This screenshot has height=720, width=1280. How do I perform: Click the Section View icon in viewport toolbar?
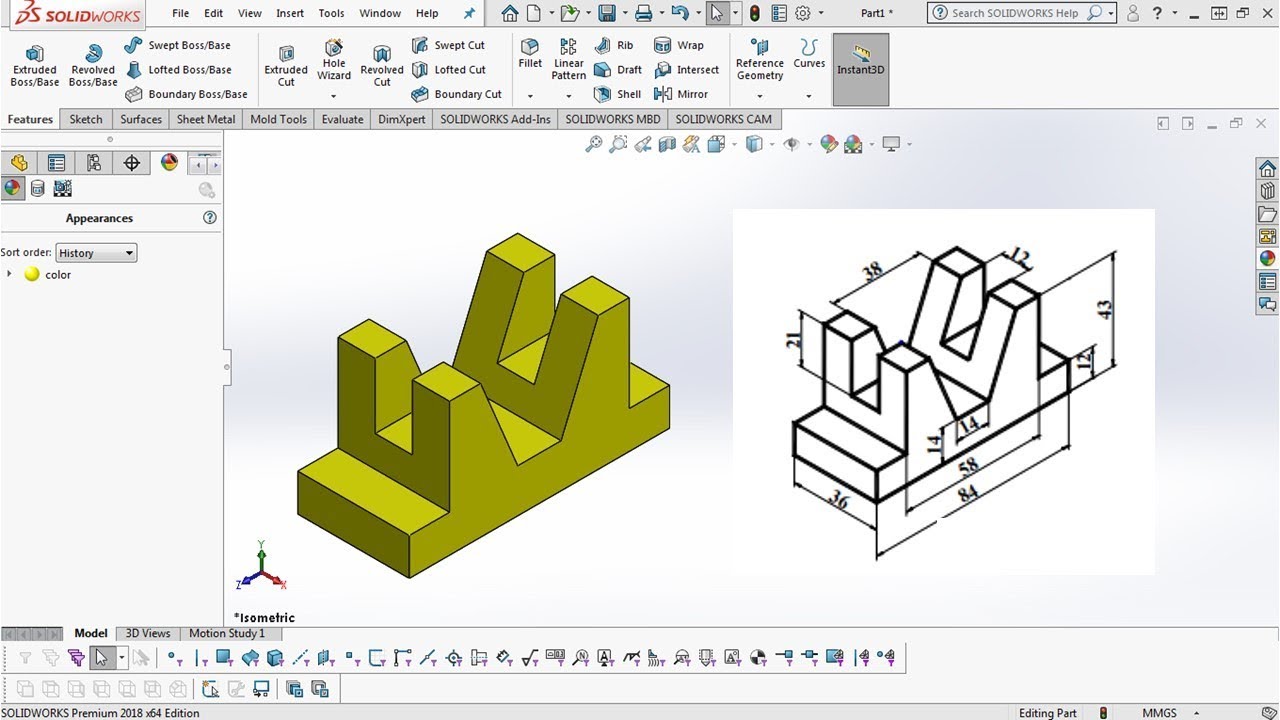point(667,144)
